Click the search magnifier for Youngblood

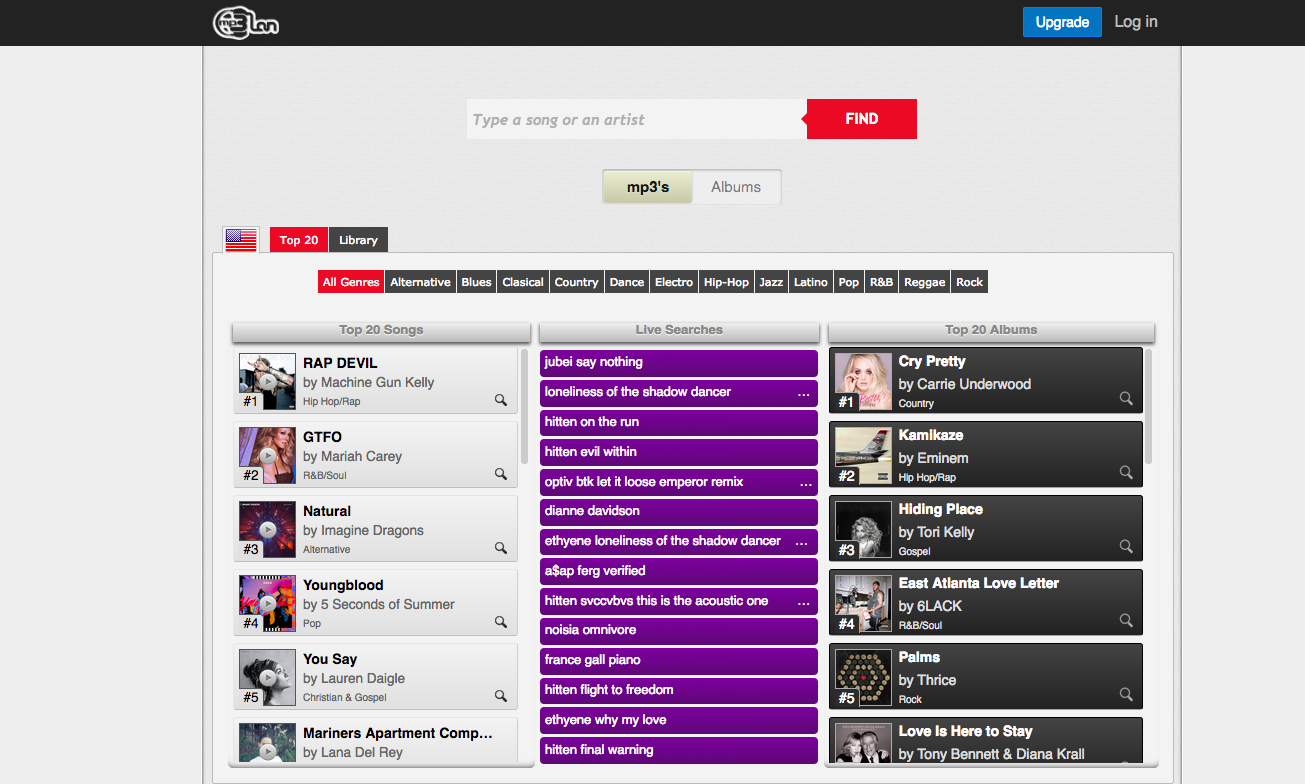point(501,622)
